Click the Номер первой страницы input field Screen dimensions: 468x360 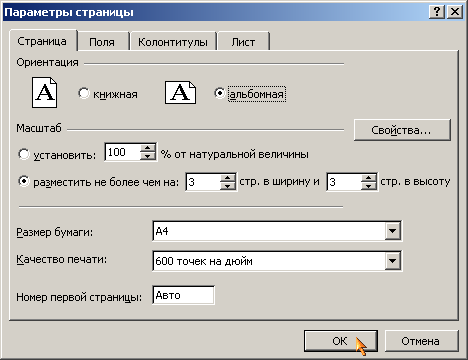pyautogui.click(x=183, y=295)
